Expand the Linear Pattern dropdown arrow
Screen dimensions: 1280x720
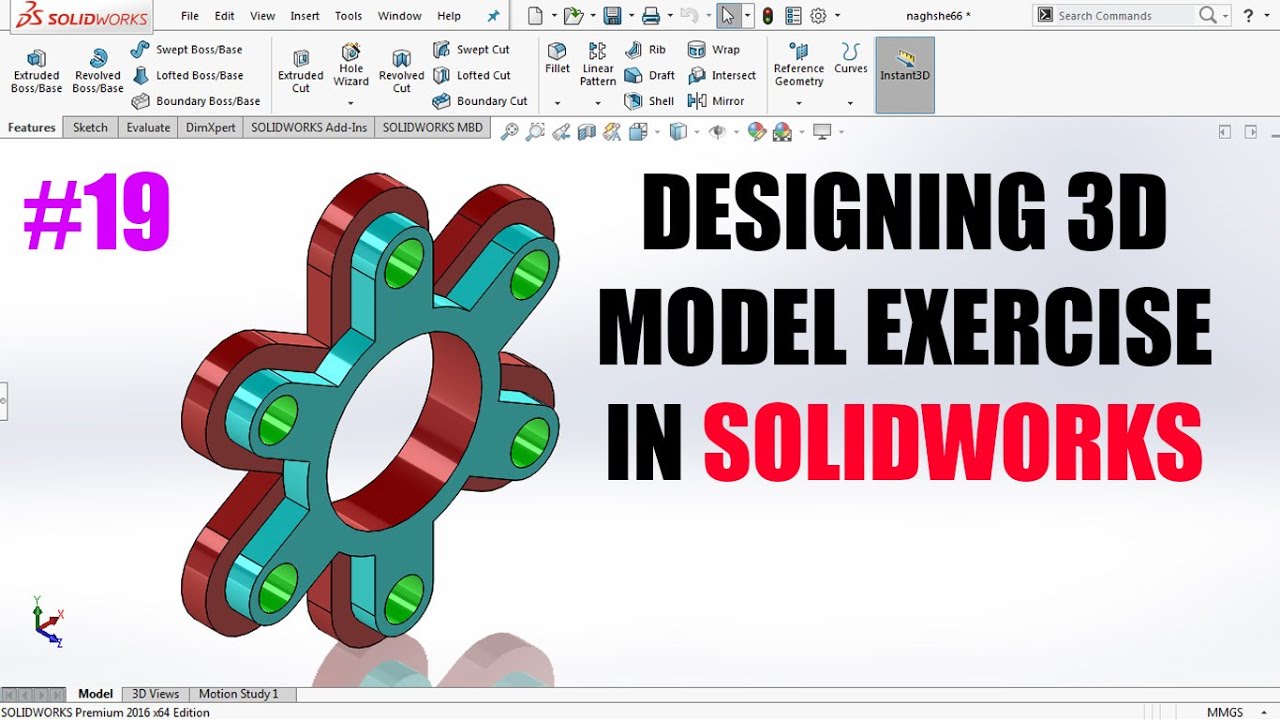pyautogui.click(x=598, y=103)
